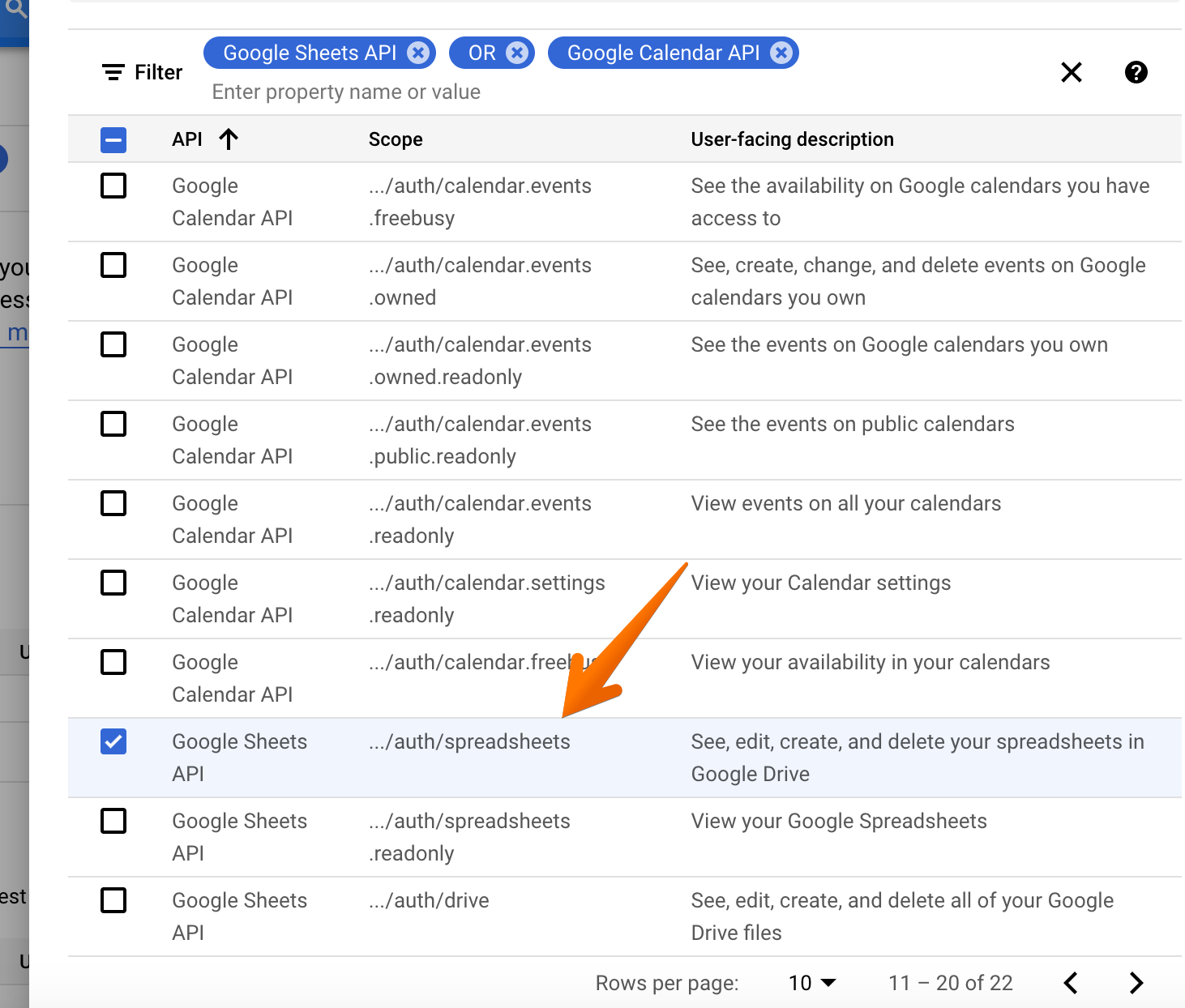The image size is (1185, 1008).
Task: Click the API column header
Action: click(x=187, y=139)
